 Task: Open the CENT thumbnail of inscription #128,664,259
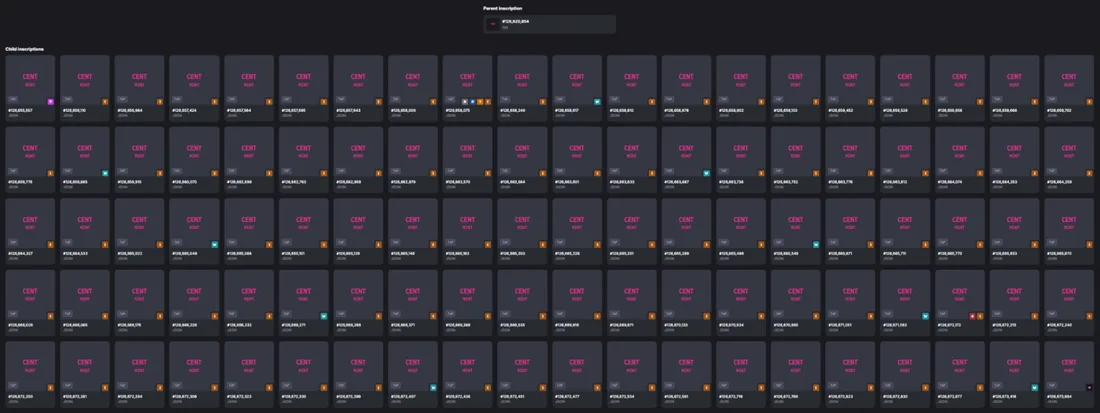1068,152
